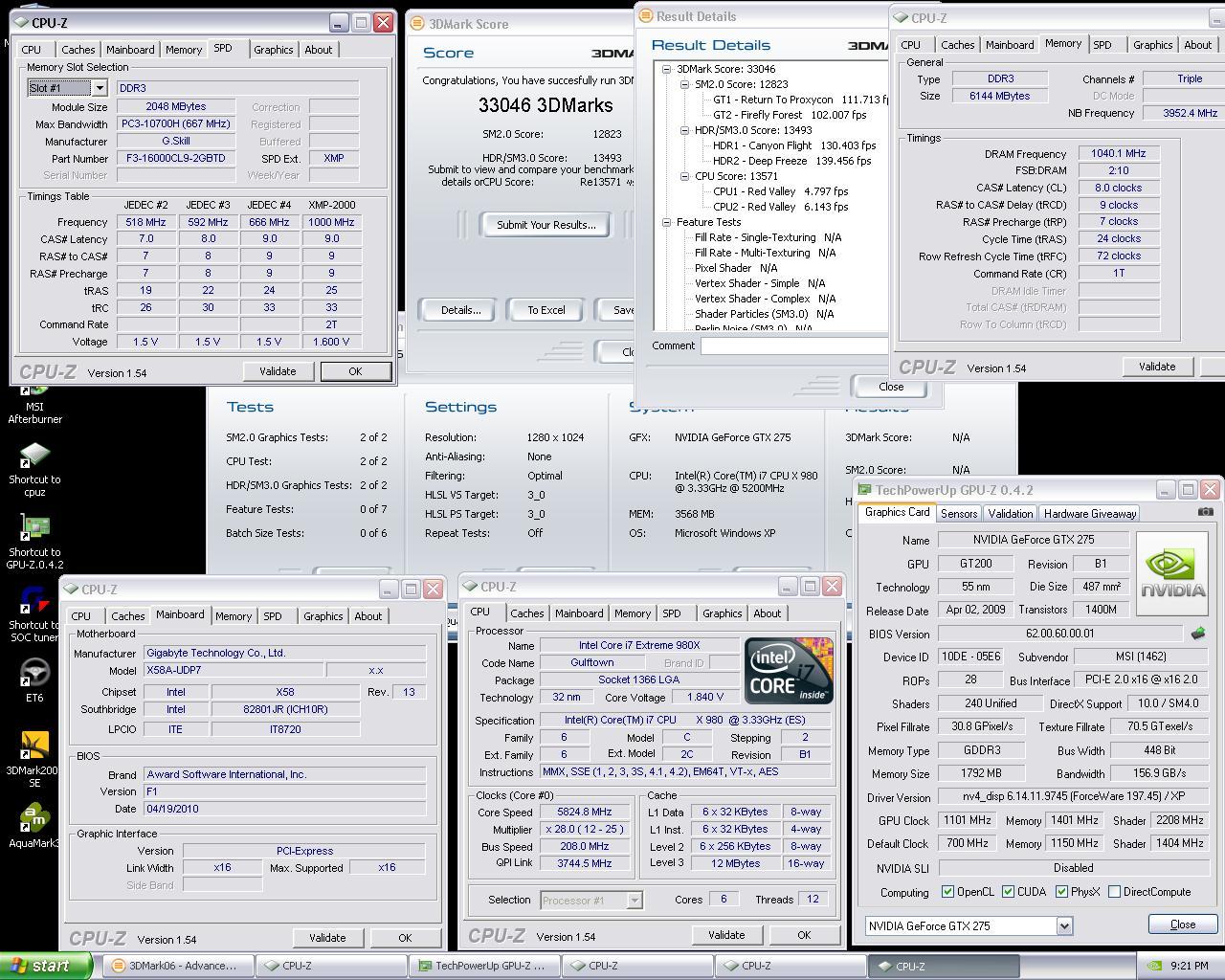Select Caches tab in CPU window
The image size is (1225, 980).
[x=526, y=613]
